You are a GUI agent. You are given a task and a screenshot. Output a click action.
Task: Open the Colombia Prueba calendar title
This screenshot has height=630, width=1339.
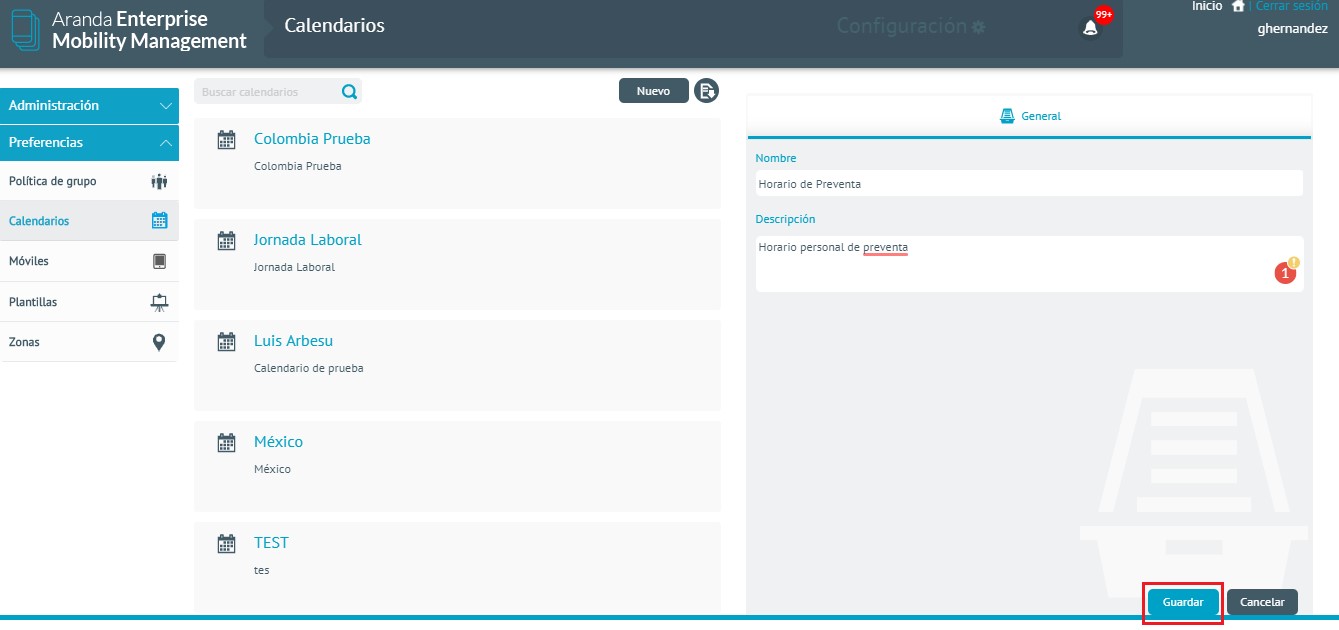click(x=312, y=139)
